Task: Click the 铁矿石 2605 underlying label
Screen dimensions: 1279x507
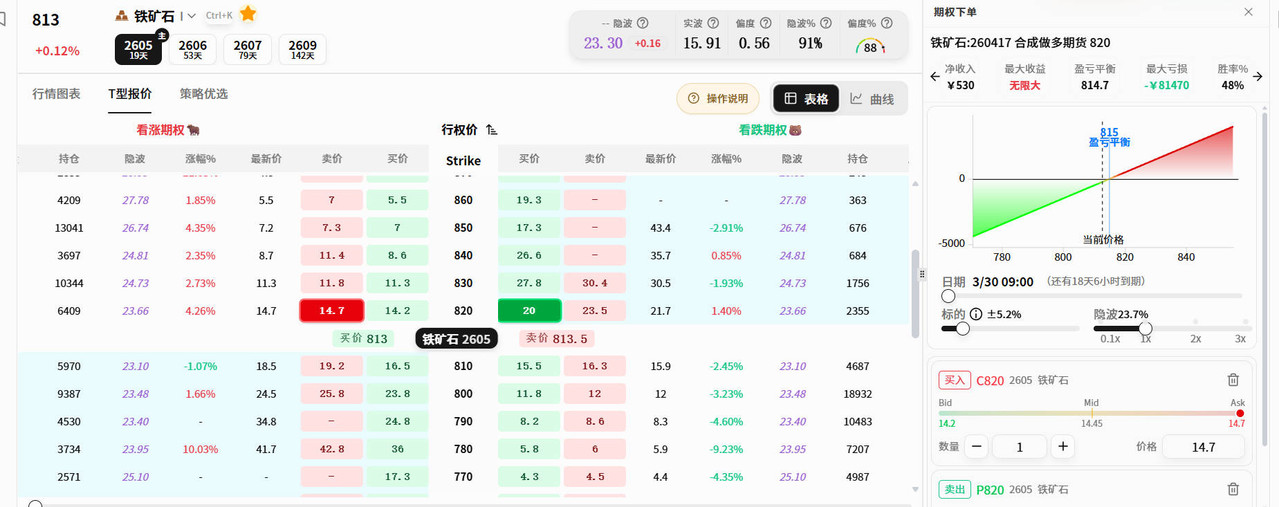Action: 456,339
